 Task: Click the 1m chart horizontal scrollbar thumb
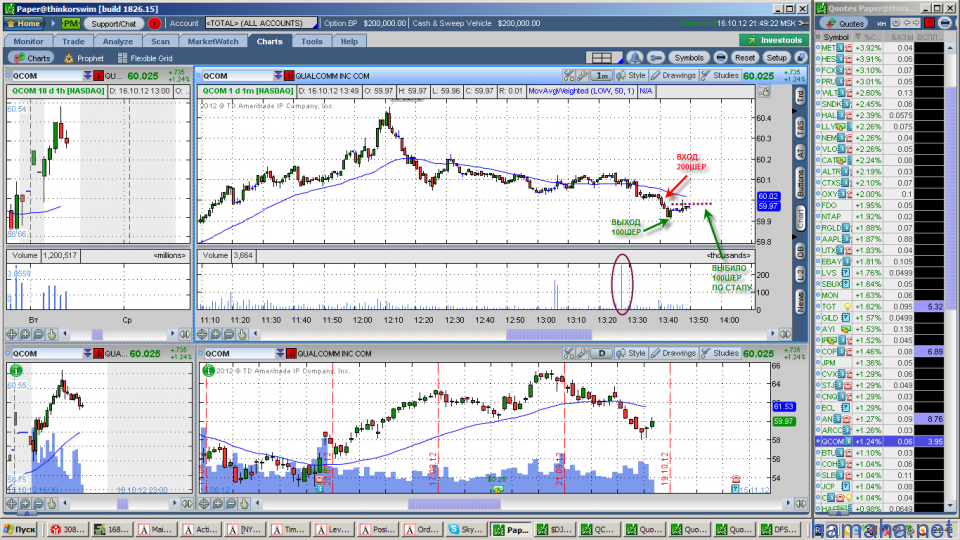click(549, 334)
